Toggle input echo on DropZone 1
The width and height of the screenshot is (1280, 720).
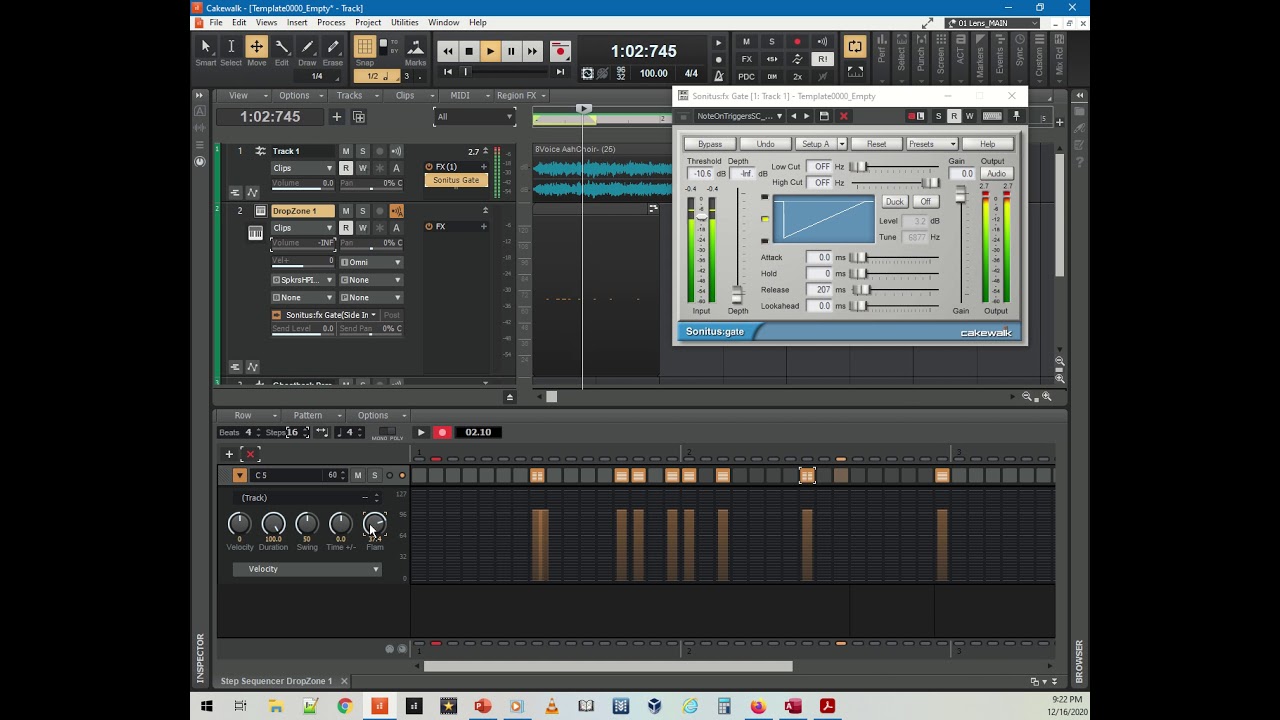click(396, 211)
